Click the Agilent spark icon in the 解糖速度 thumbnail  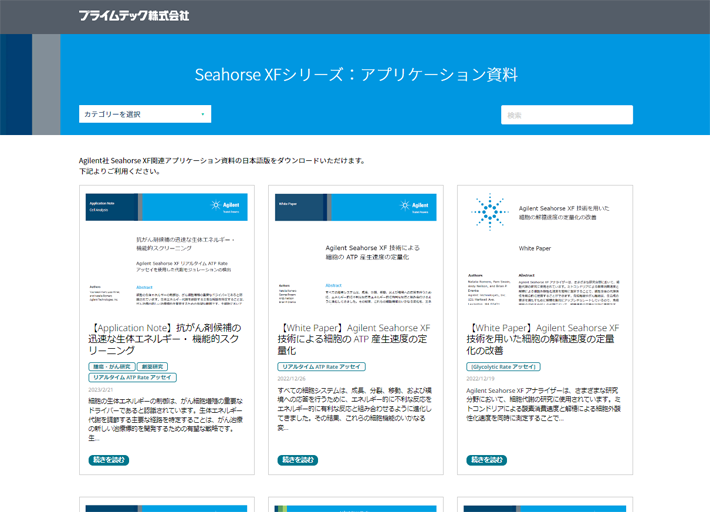pyautogui.click(x=490, y=212)
